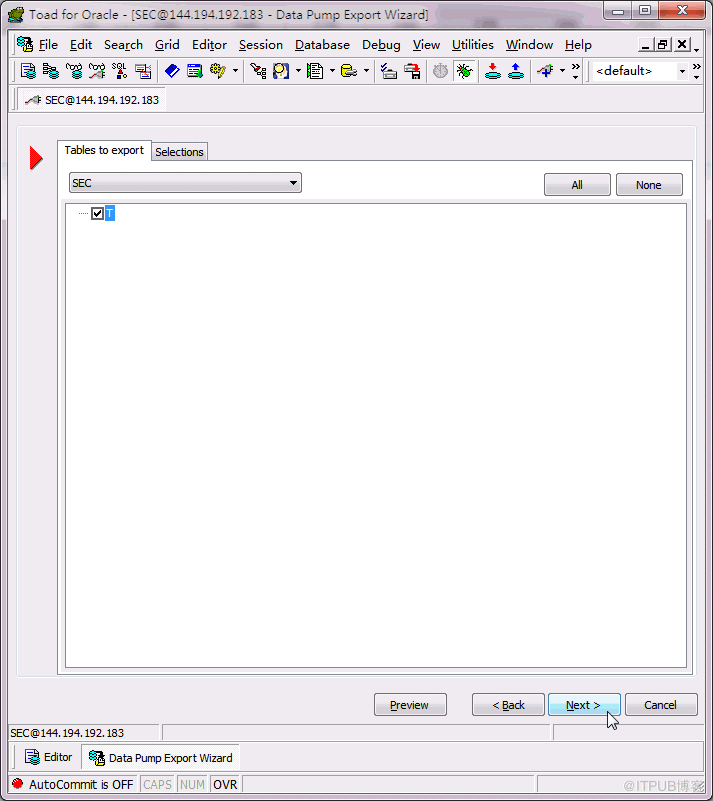The image size is (713, 801).
Task: Click the blue book toolbar icon
Action: [x=172, y=71]
